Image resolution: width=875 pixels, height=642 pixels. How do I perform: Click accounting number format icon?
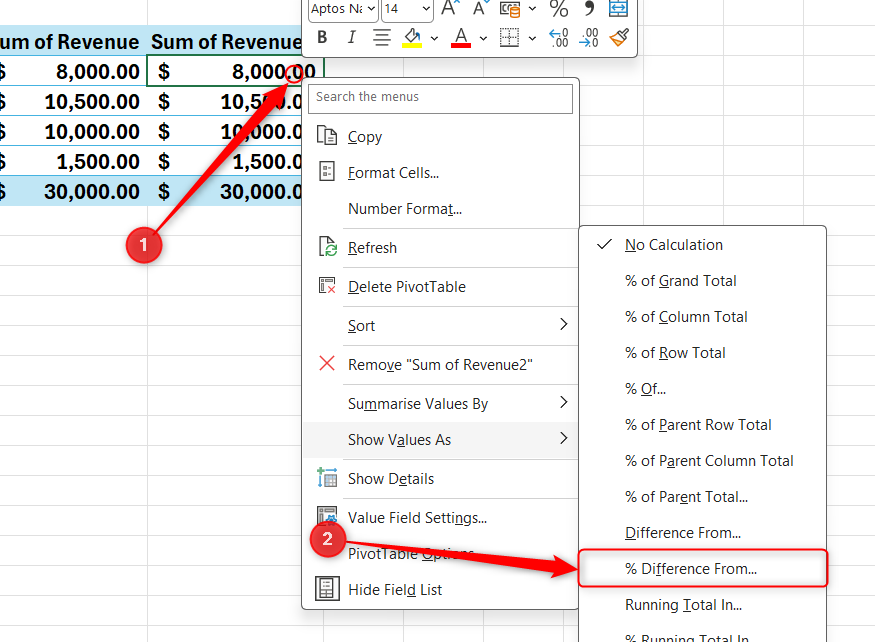pyautogui.click(x=509, y=9)
